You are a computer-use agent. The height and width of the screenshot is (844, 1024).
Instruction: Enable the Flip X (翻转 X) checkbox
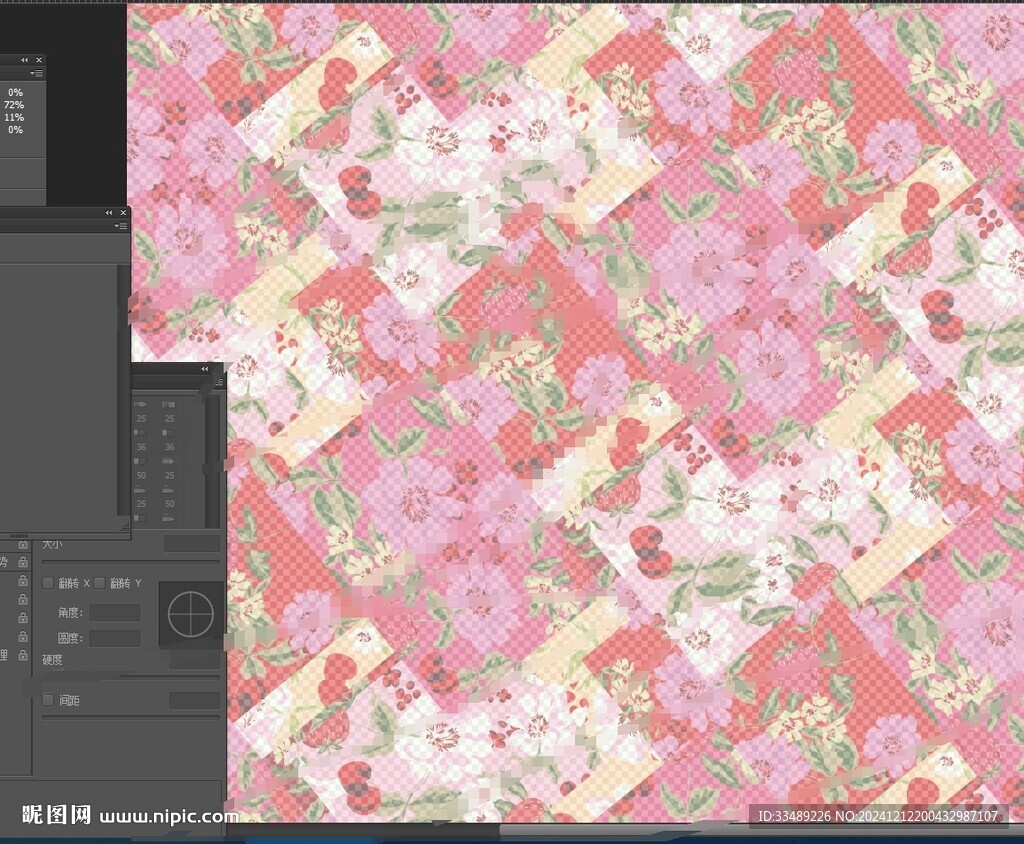(x=48, y=583)
